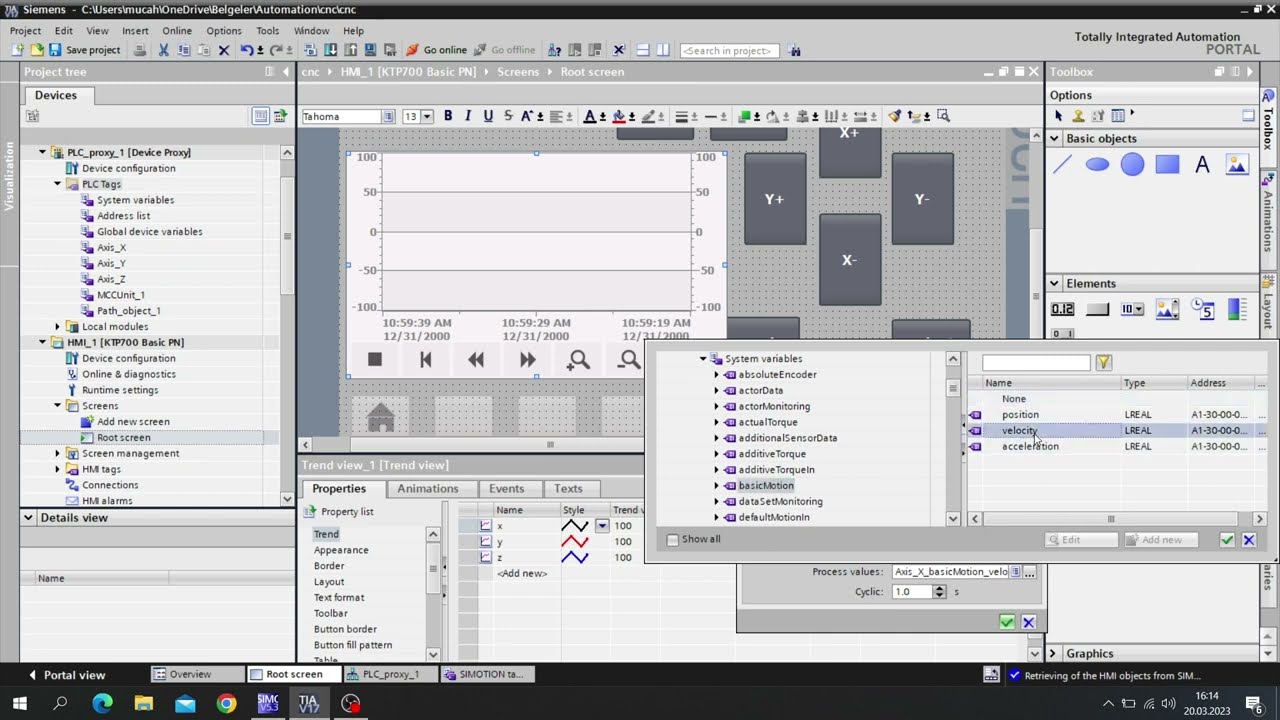Select the Graphic view basic object
The width and height of the screenshot is (1280, 720).
tap(1237, 165)
